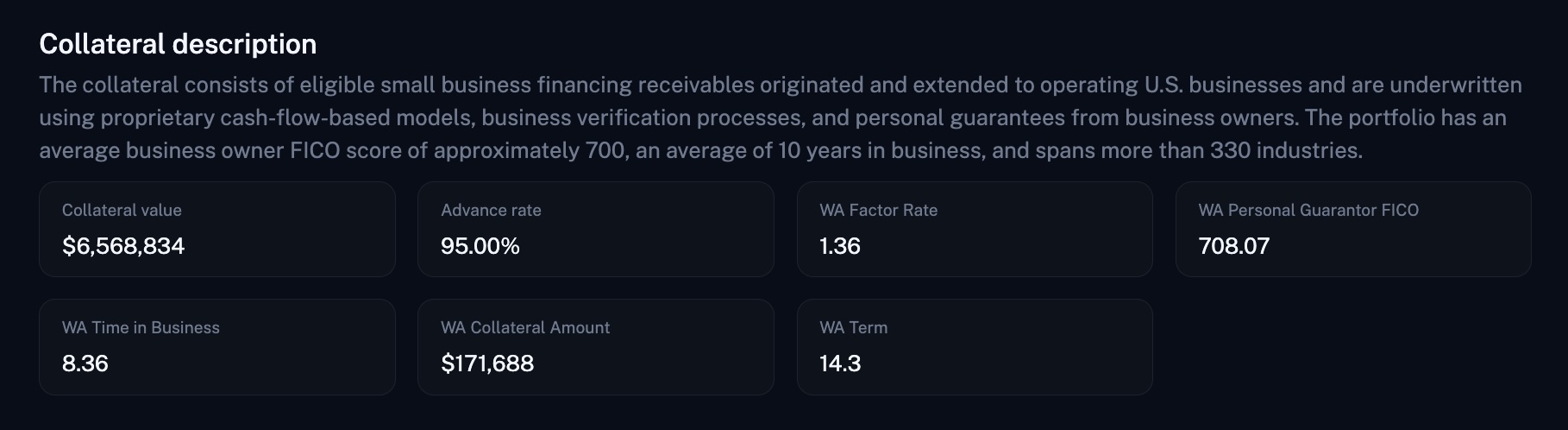Click the Collateral description heading

[x=178, y=44]
